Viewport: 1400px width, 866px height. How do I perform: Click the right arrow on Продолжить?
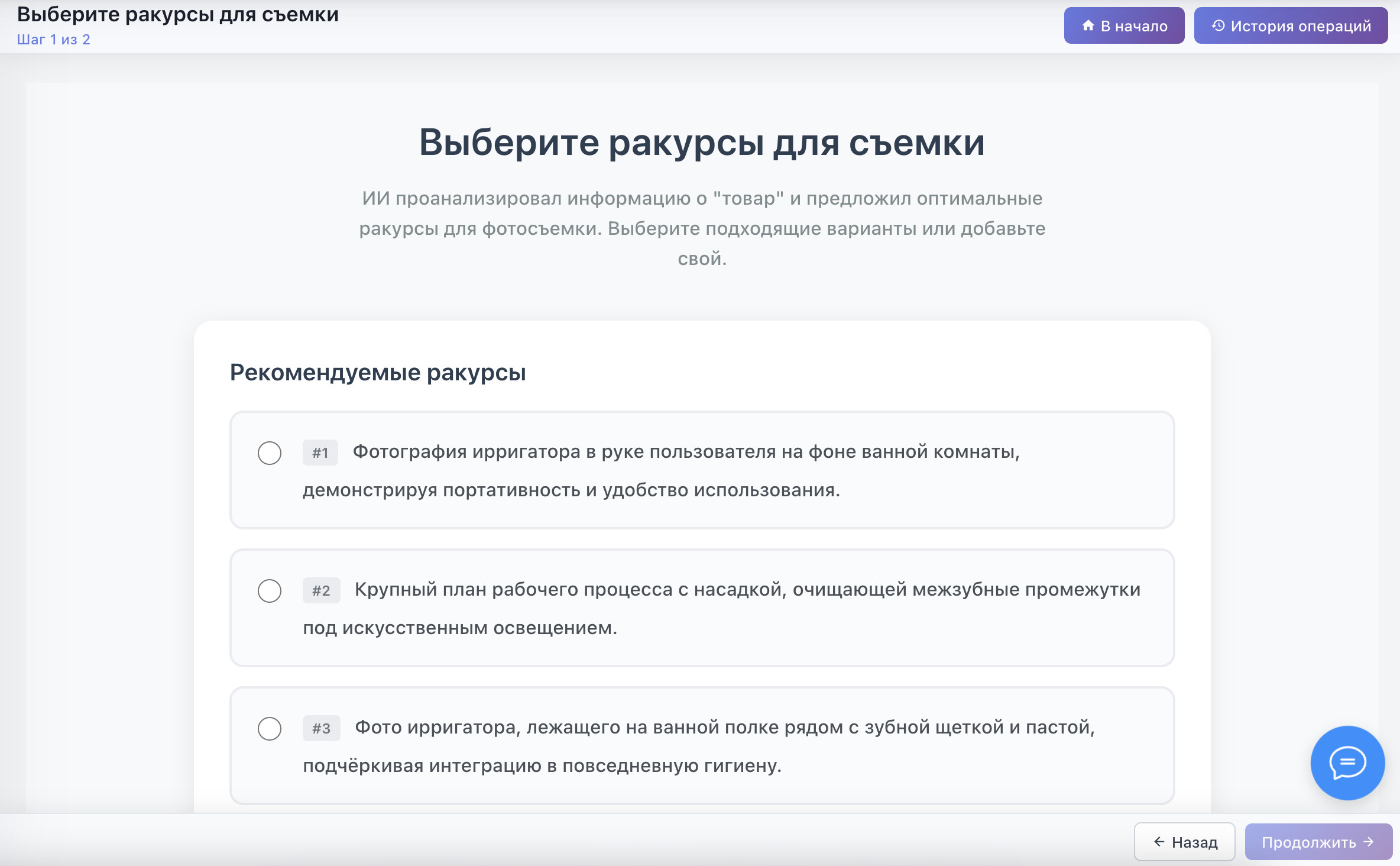click(1369, 842)
